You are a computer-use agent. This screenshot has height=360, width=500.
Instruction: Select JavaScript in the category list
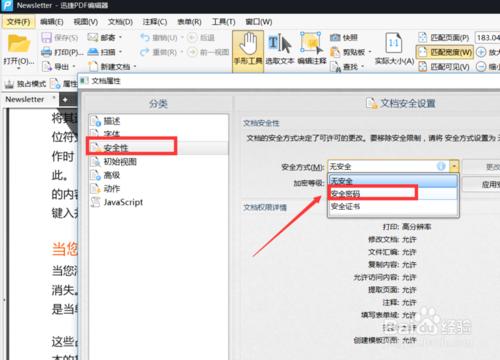tap(159, 202)
